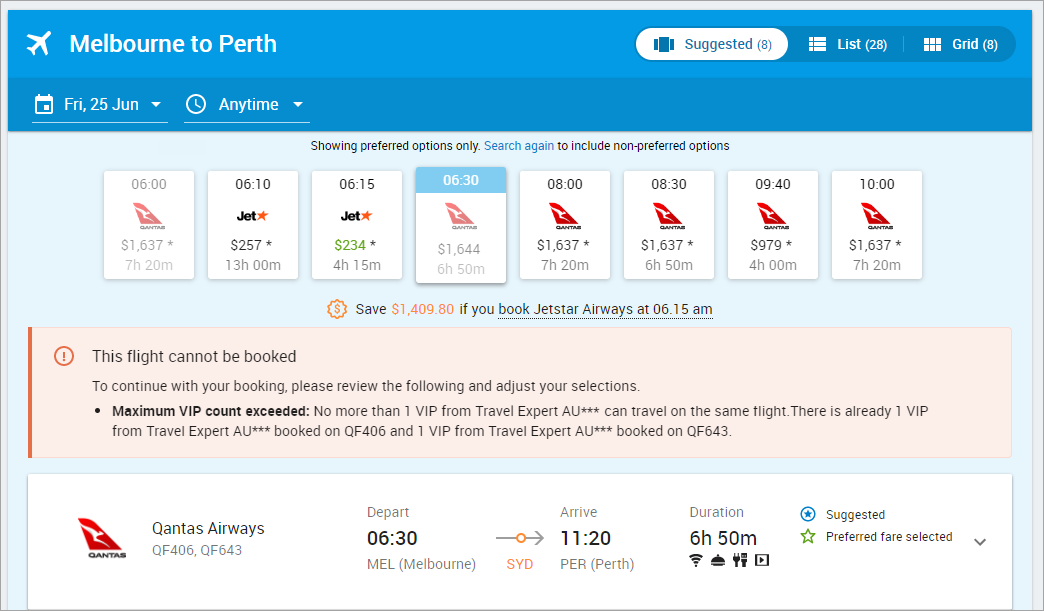Click the clock icon next to Anytime
The width and height of the screenshot is (1044, 611).
(196, 104)
